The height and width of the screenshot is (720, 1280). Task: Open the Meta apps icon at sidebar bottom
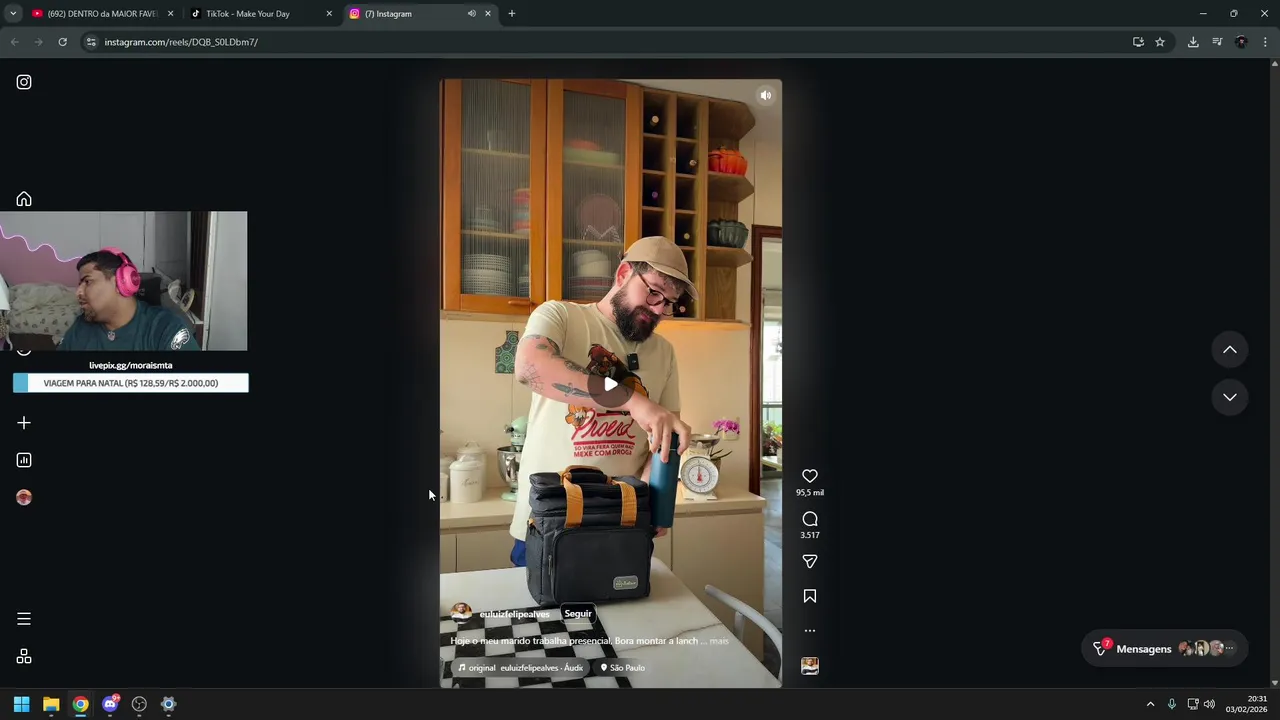coord(24,656)
